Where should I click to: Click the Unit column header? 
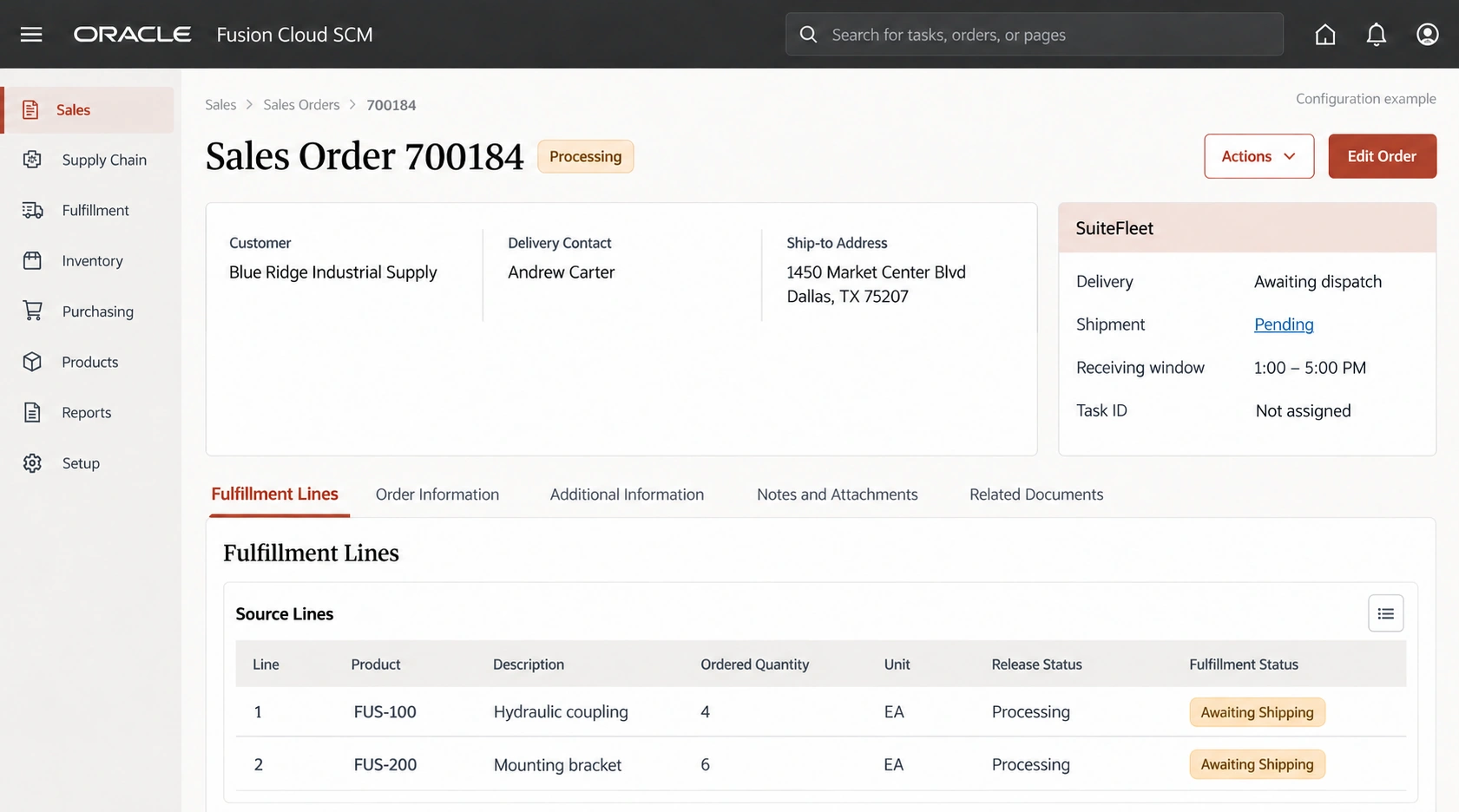pos(897,665)
